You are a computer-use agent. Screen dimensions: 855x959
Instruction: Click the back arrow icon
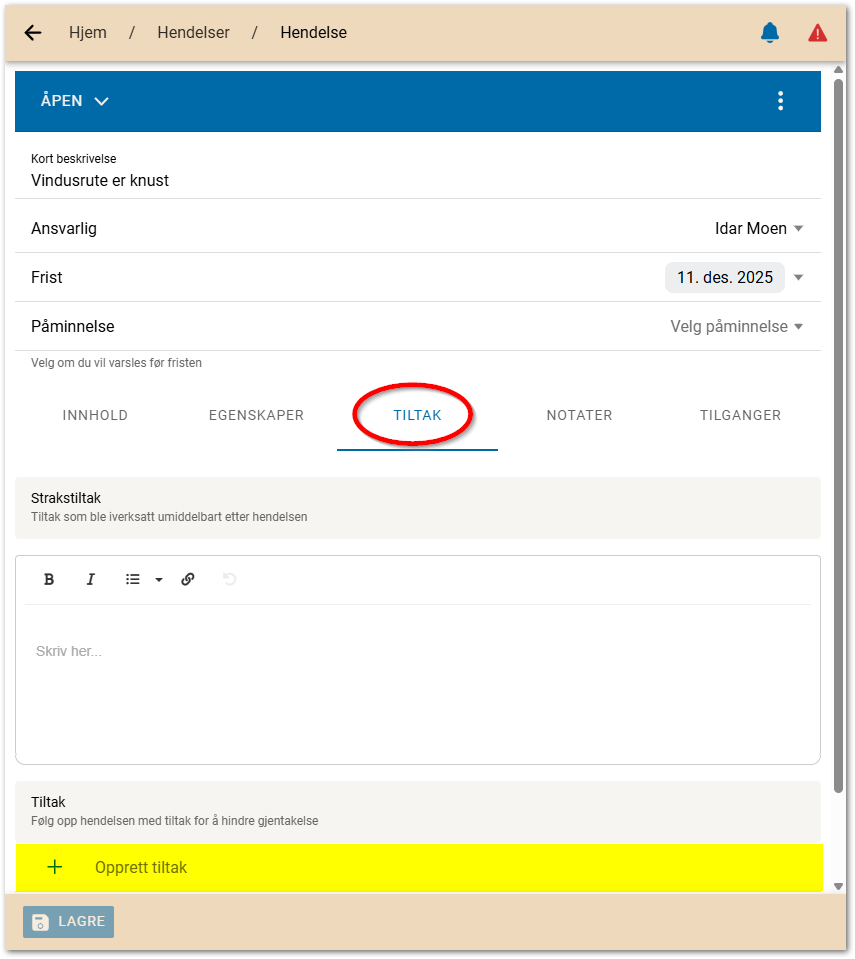33,33
